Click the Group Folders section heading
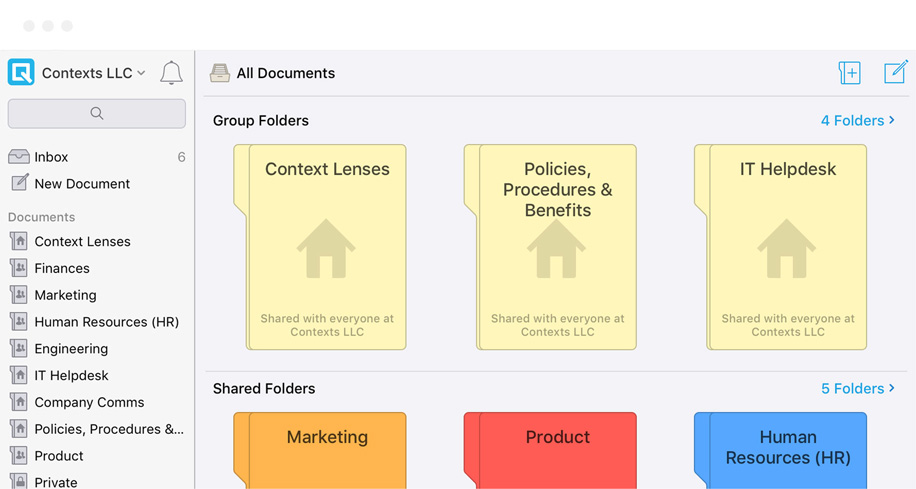 (261, 120)
